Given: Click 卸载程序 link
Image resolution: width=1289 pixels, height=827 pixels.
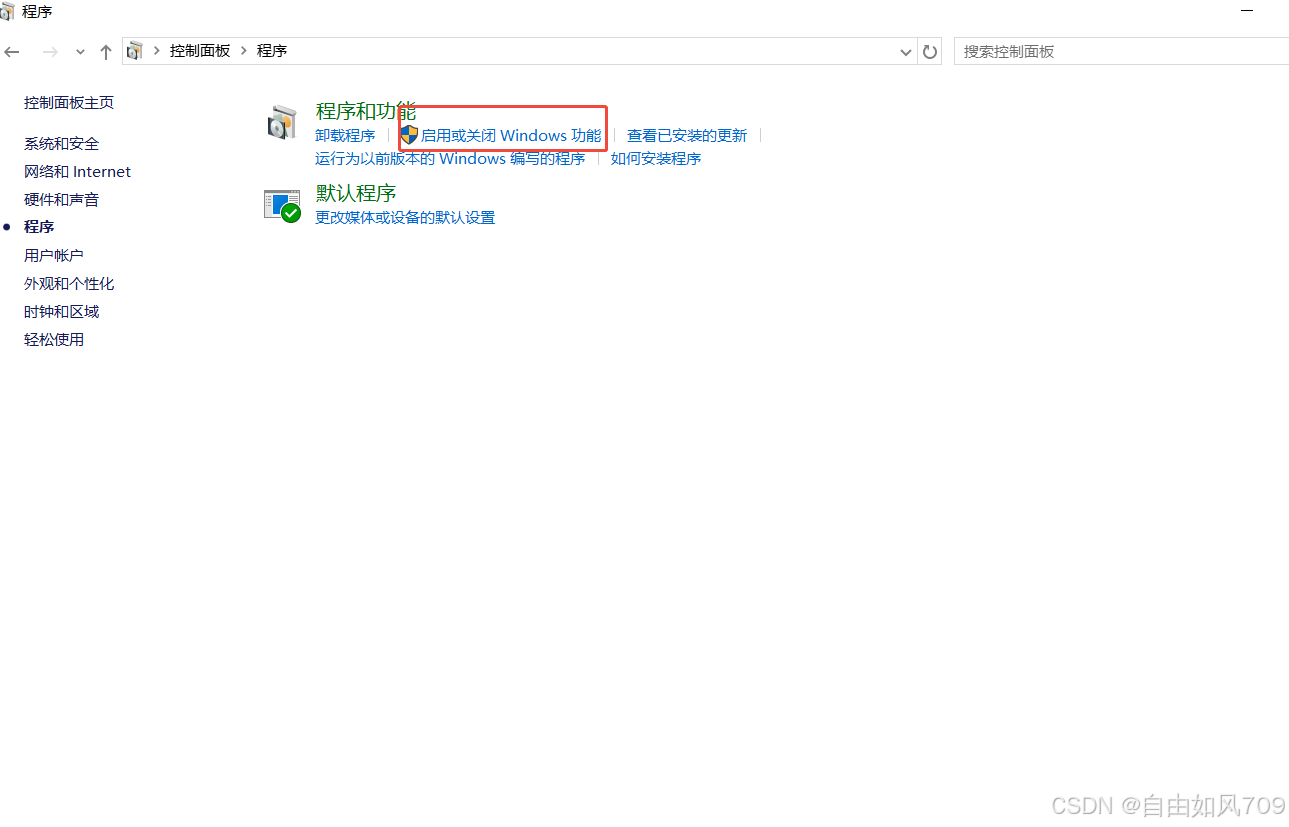Looking at the screenshot, I should [345, 135].
